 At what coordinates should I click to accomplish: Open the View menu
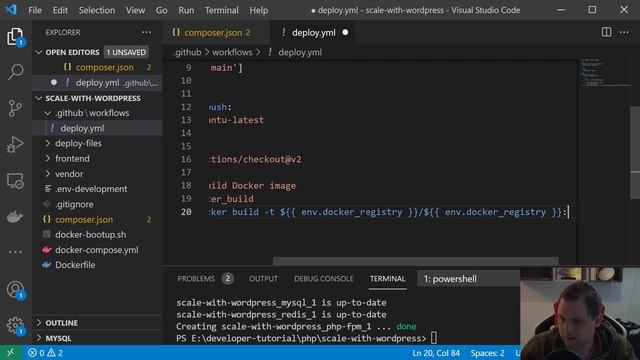(x=135, y=10)
